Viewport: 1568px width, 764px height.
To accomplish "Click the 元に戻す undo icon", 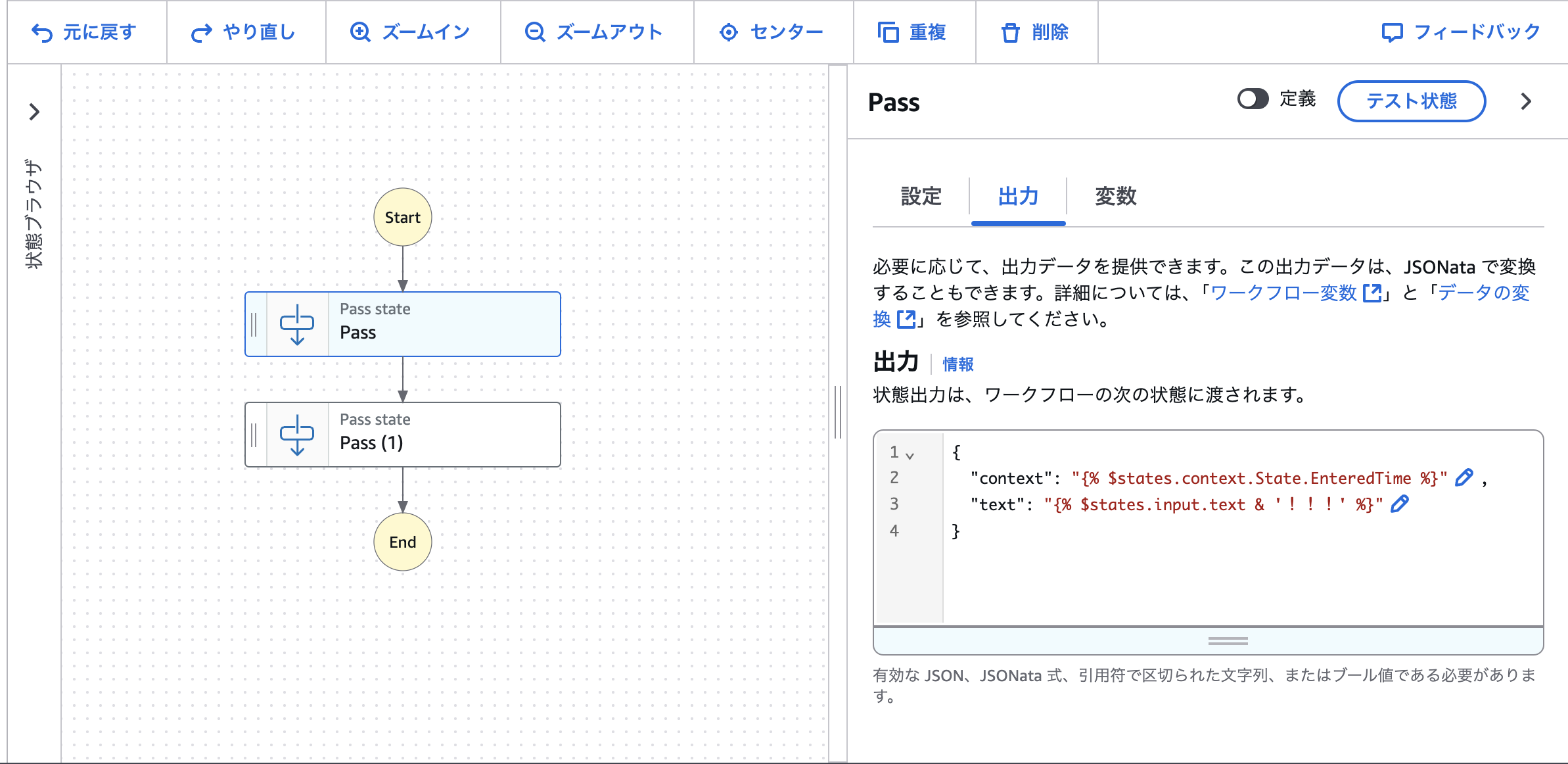I will click(x=42, y=32).
